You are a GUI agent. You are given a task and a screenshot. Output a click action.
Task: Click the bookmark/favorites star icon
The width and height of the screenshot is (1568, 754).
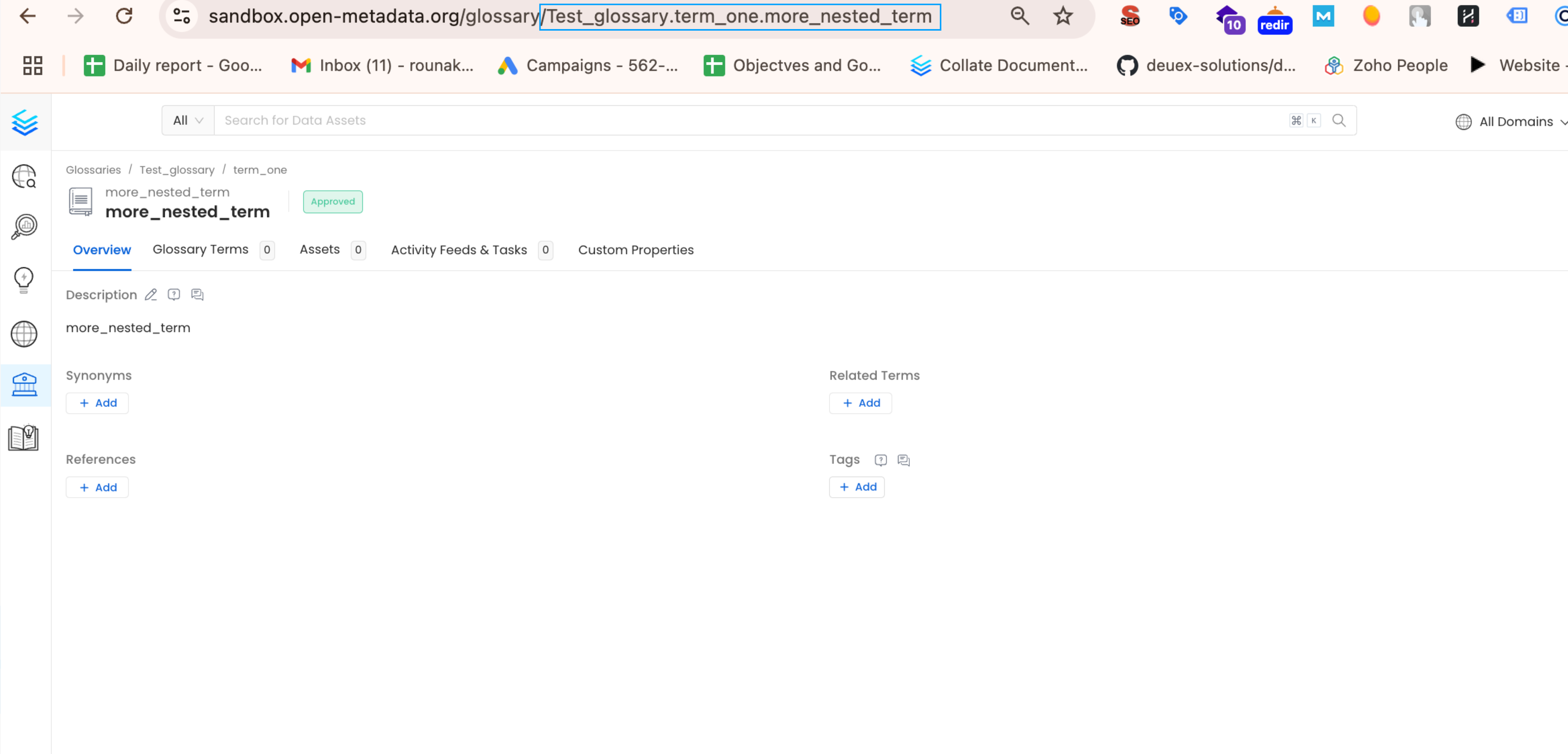[1065, 17]
